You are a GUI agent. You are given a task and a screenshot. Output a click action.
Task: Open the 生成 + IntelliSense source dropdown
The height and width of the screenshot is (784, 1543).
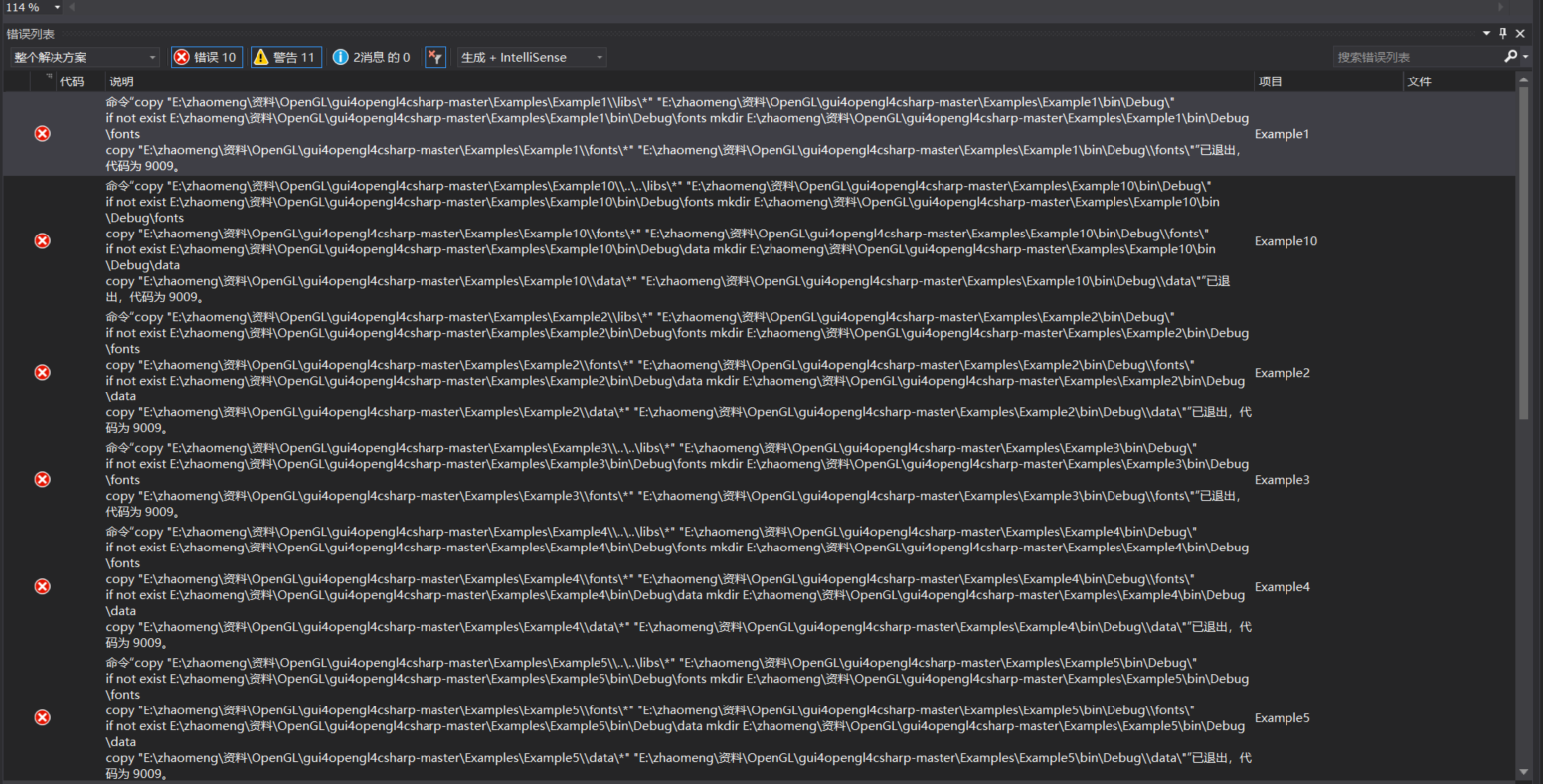[x=532, y=57]
